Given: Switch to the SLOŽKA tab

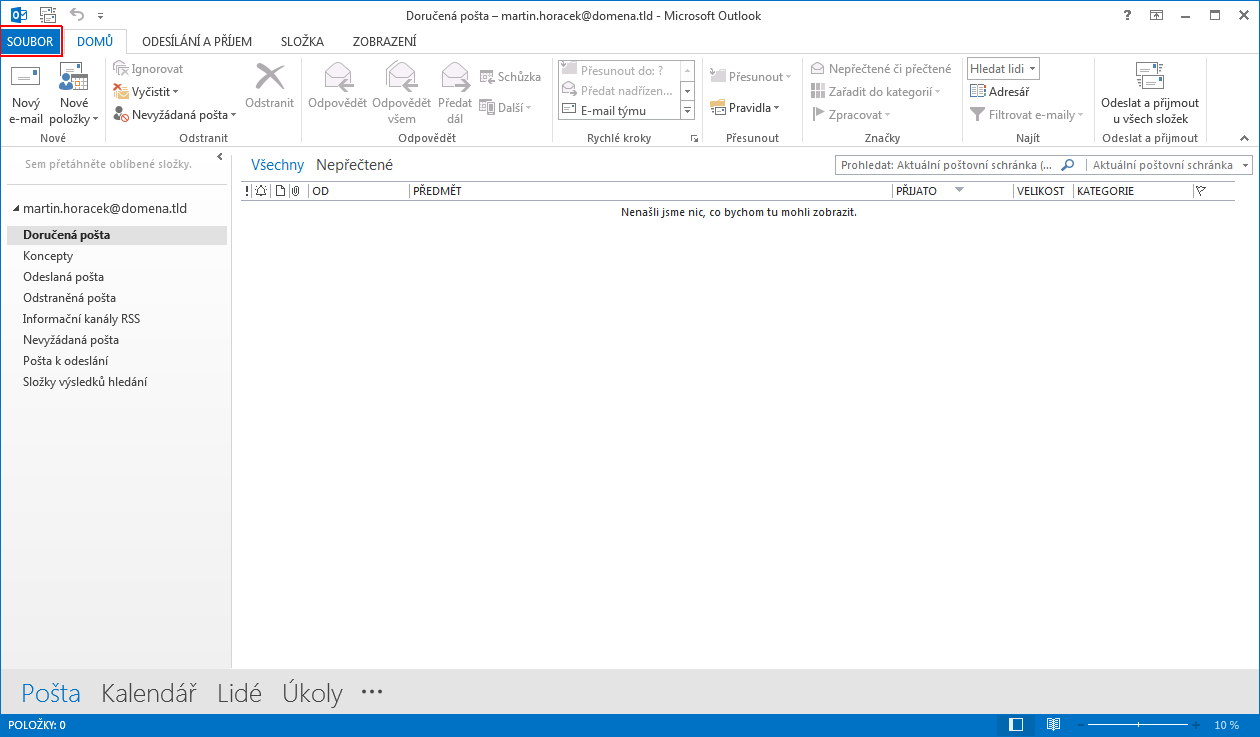Looking at the screenshot, I should pyautogui.click(x=302, y=42).
